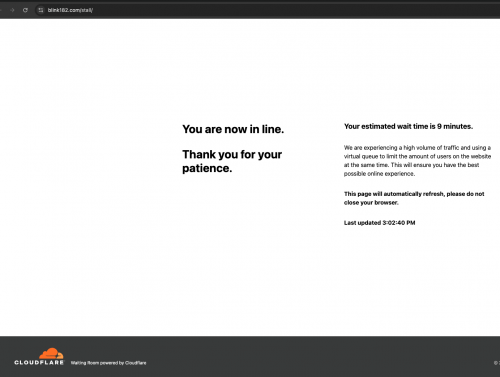
Task: Click the blink182.com address bar URL
Action: coord(70,10)
